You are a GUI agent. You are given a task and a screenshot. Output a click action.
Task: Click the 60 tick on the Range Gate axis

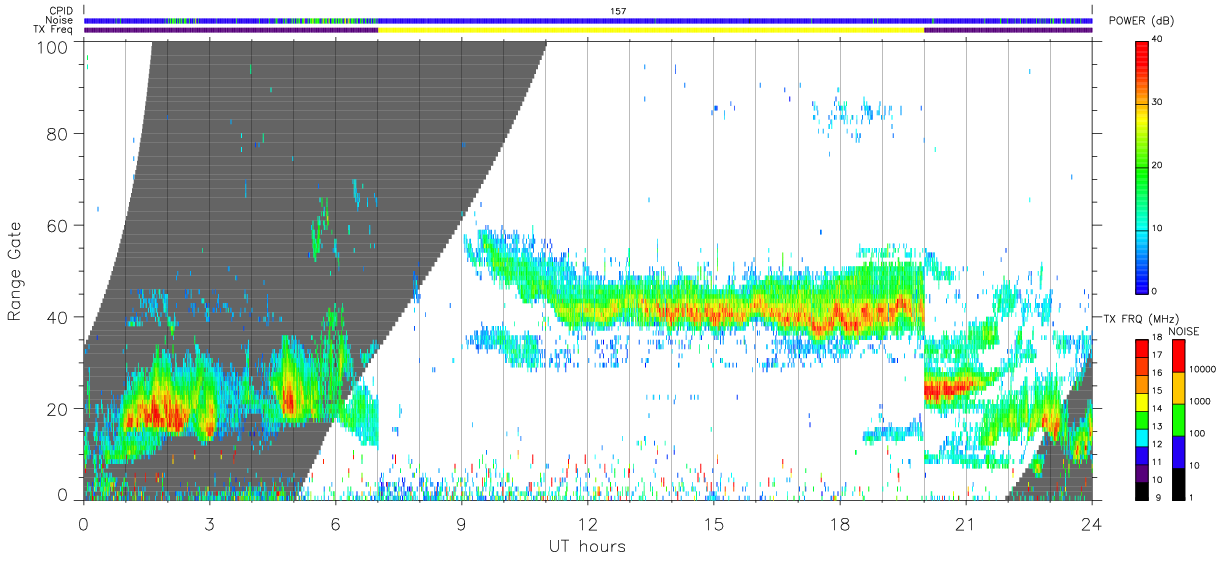click(x=57, y=225)
